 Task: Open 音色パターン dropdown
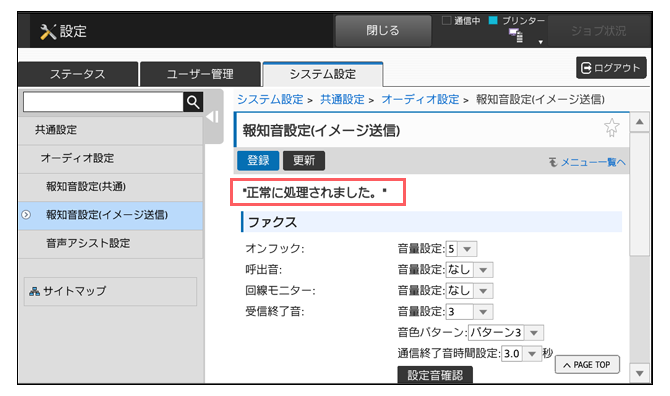point(506,333)
